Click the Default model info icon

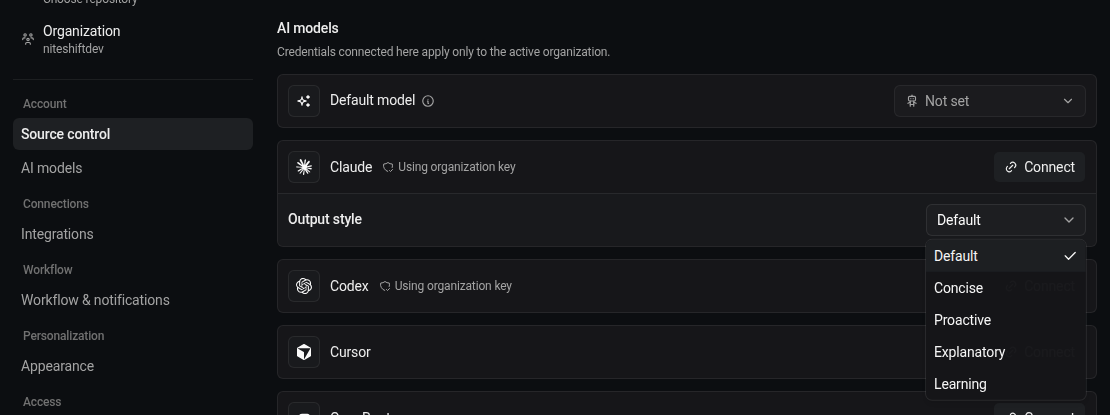point(428,101)
